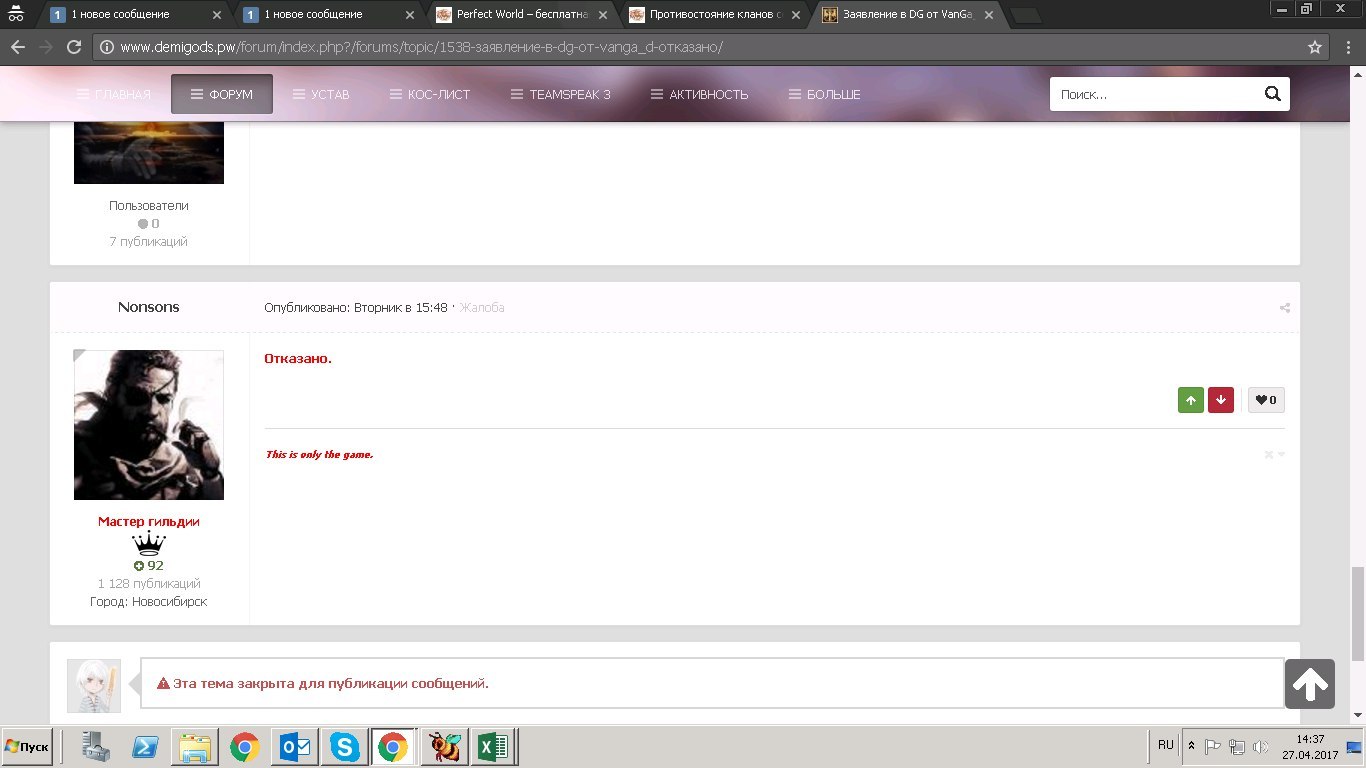This screenshot has height=768, width=1366.
Task: Bookmark this page with the star icon
Action: [x=1315, y=47]
